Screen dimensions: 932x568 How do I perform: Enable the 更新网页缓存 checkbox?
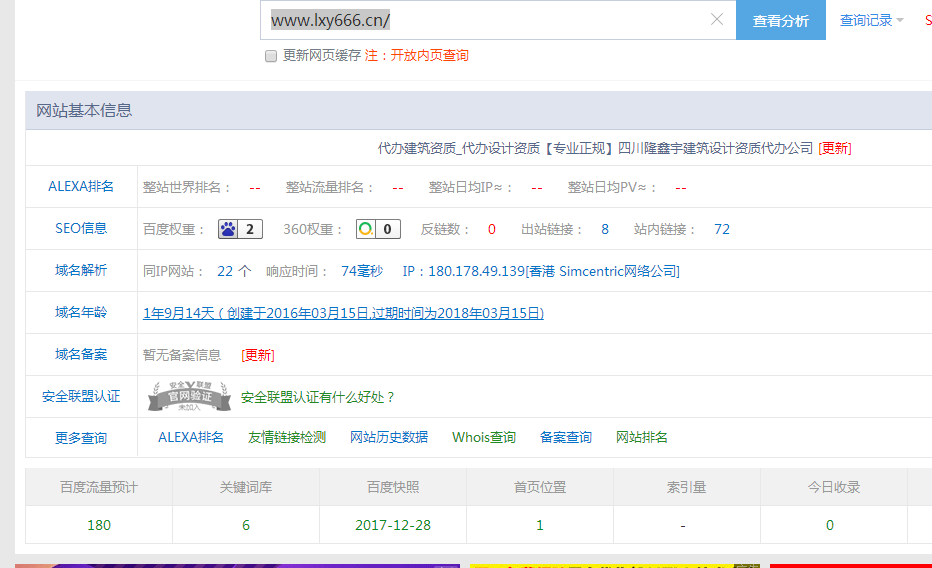(x=271, y=56)
